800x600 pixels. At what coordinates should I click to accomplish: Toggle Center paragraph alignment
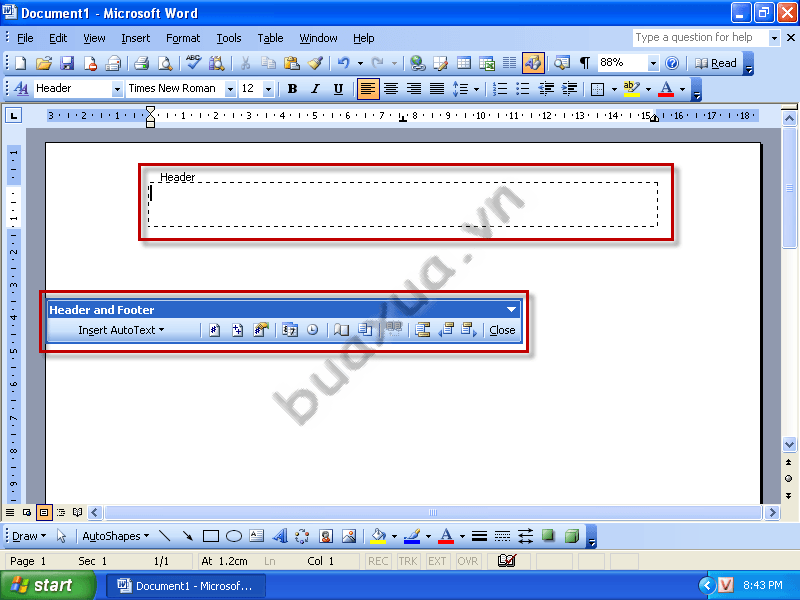click(391, 89)
